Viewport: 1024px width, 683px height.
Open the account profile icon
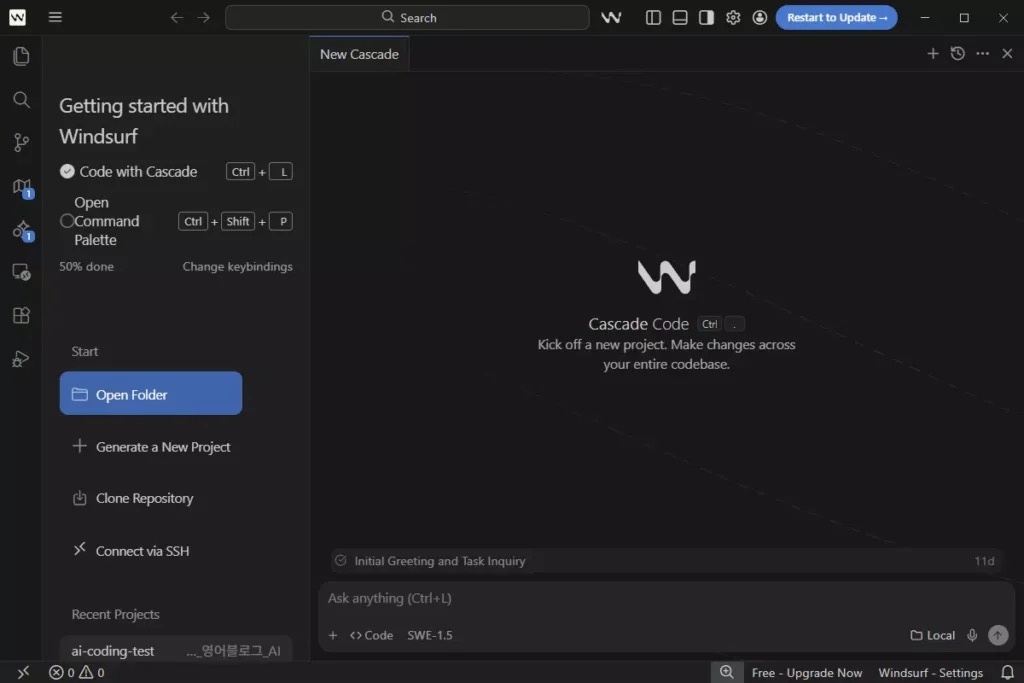(760, 18)
